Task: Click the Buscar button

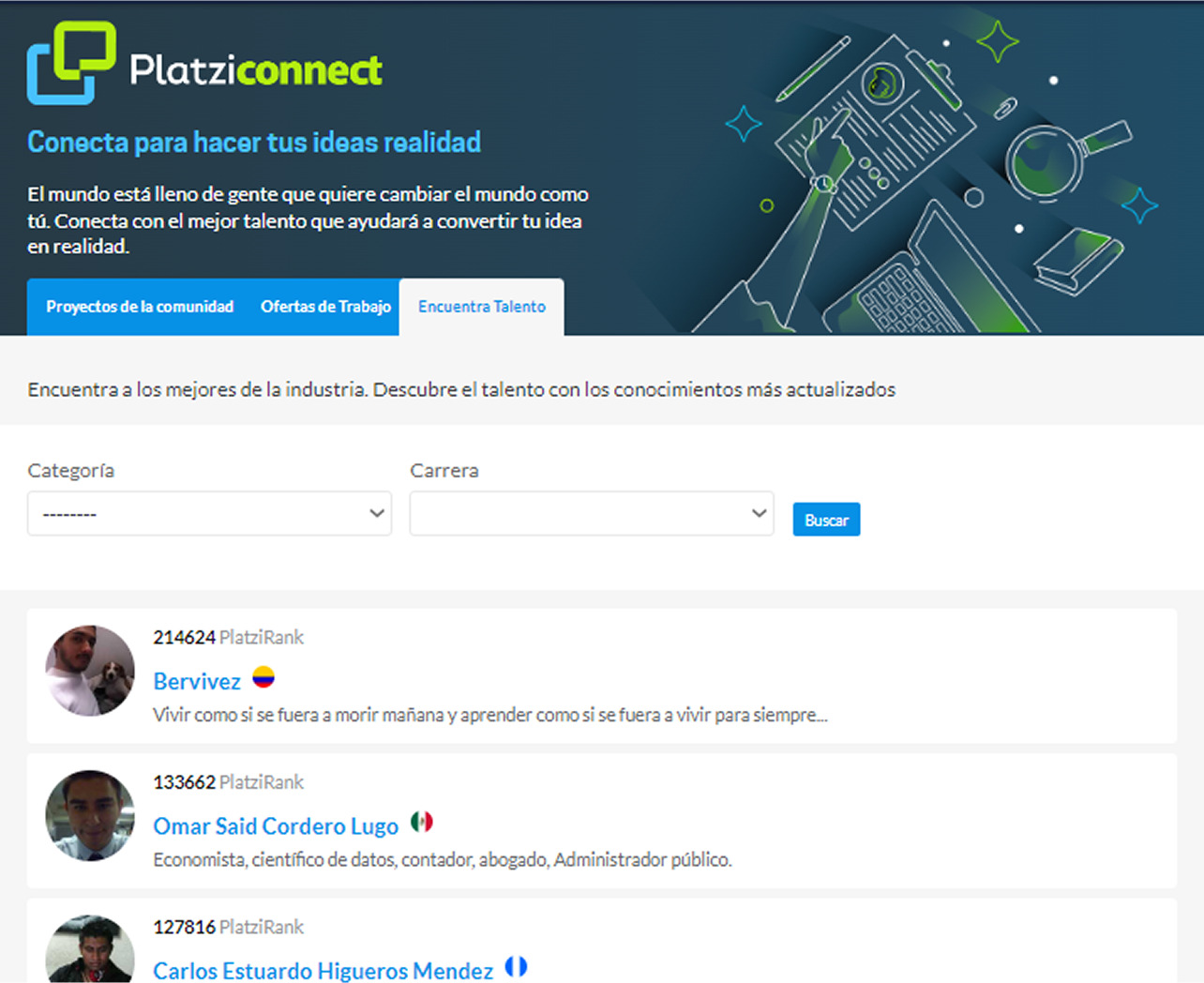Action: point(826,520)
